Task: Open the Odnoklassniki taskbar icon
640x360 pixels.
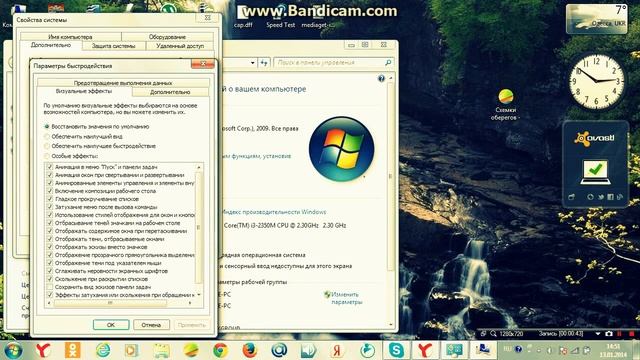Action: (73, 350)
